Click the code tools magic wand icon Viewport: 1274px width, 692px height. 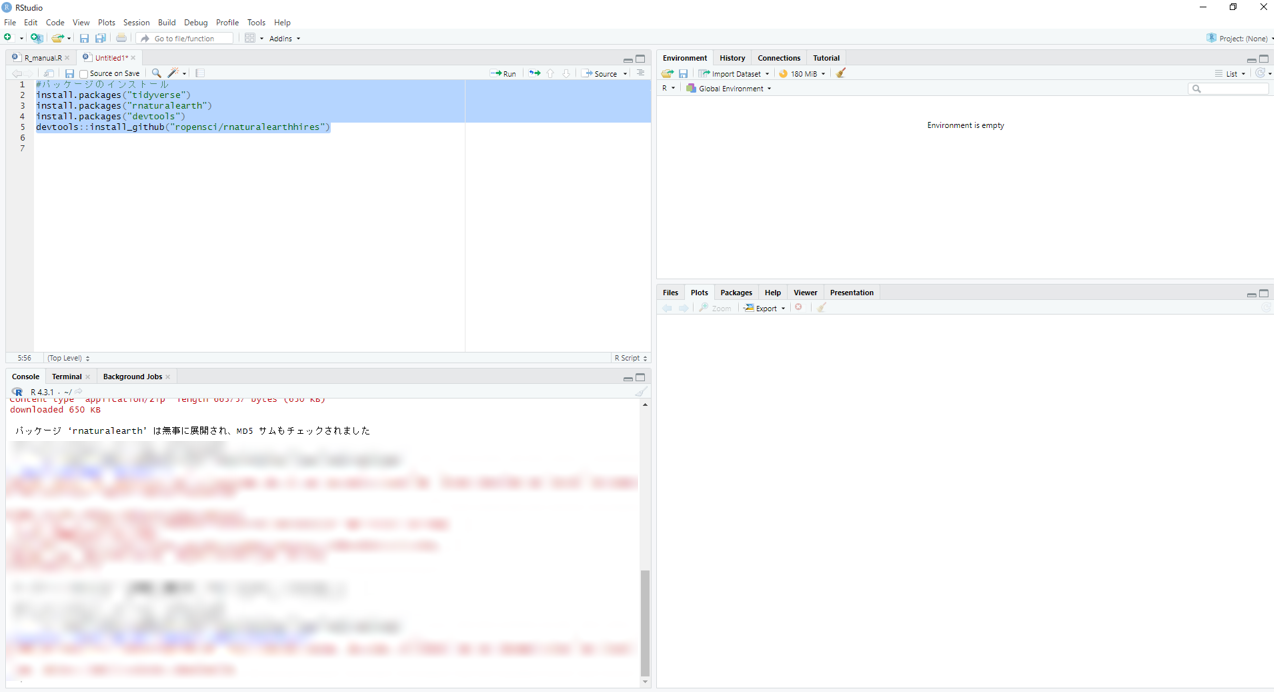click(x=173, y=74)
